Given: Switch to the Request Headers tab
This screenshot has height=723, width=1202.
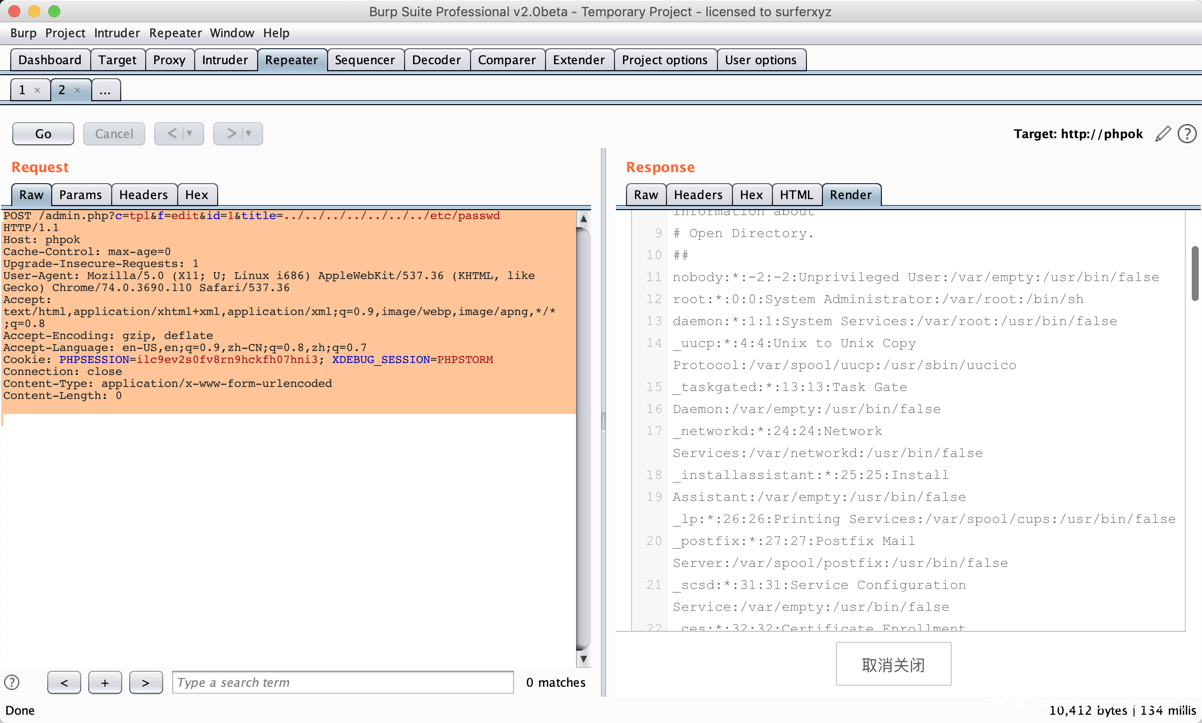Looking at the screenshot, I should click(144, 195).
